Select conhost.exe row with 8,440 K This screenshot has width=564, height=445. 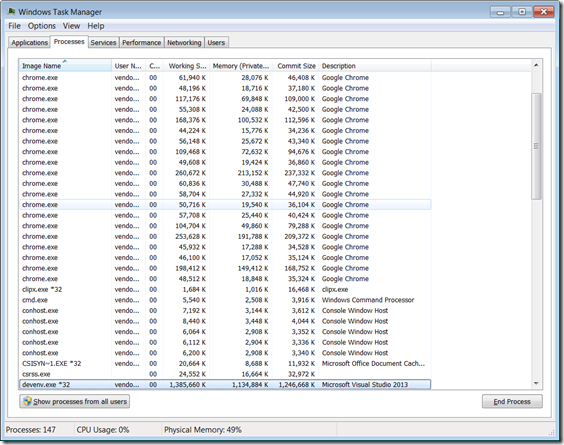(225, 321)
